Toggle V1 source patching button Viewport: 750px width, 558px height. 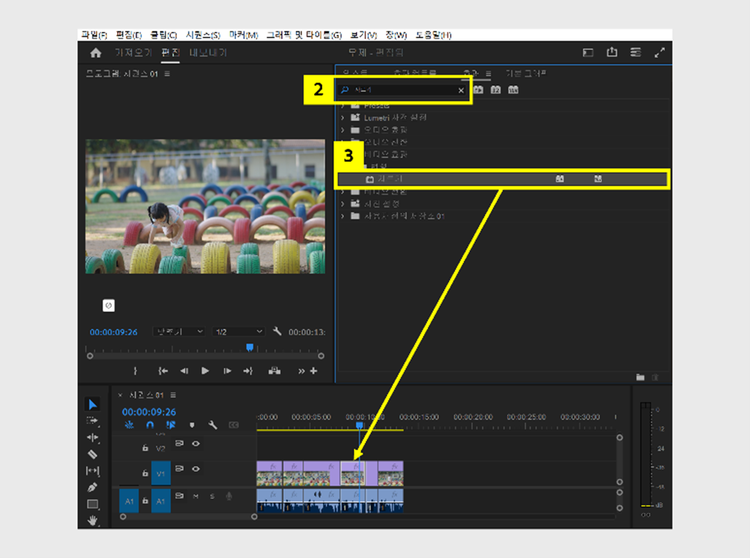tap(161, 473)
